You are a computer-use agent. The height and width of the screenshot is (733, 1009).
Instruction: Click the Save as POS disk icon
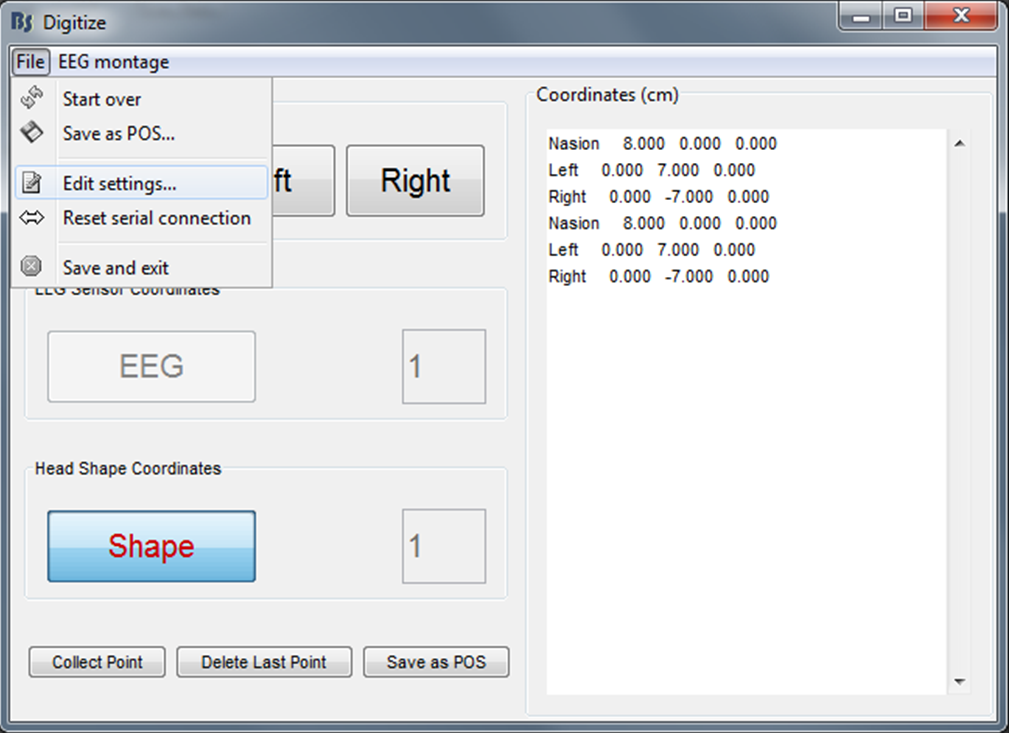coord(32,132)
